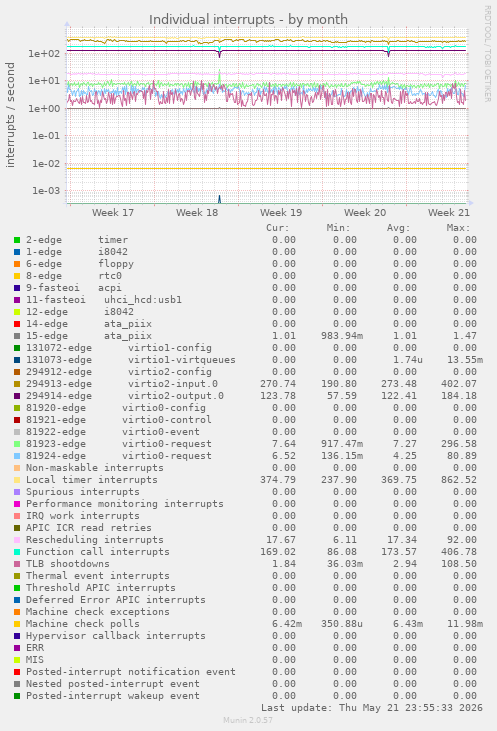Click the green 2-edge timer legend swatch
Image resolution: width=497 pixels, height=731 pixels.
[x=17, y=240]
